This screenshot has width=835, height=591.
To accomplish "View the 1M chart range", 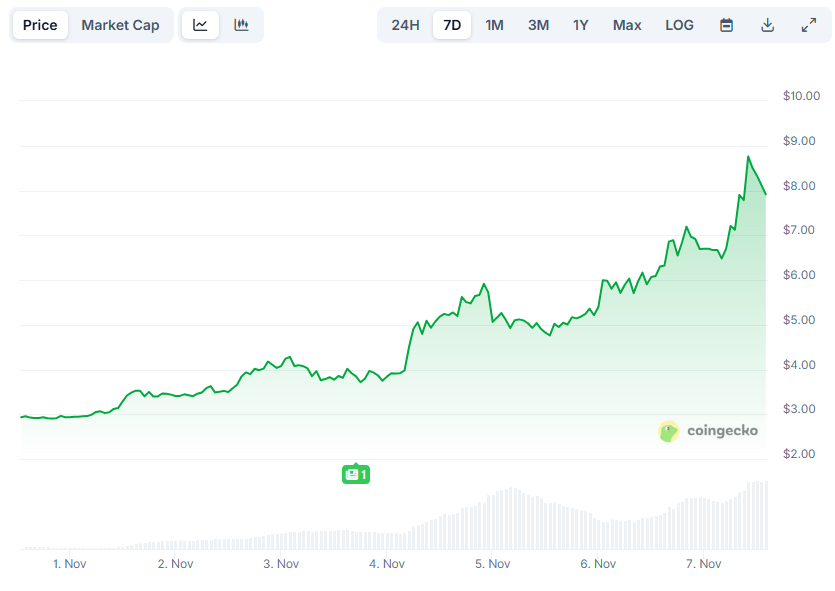I will 494,25.
